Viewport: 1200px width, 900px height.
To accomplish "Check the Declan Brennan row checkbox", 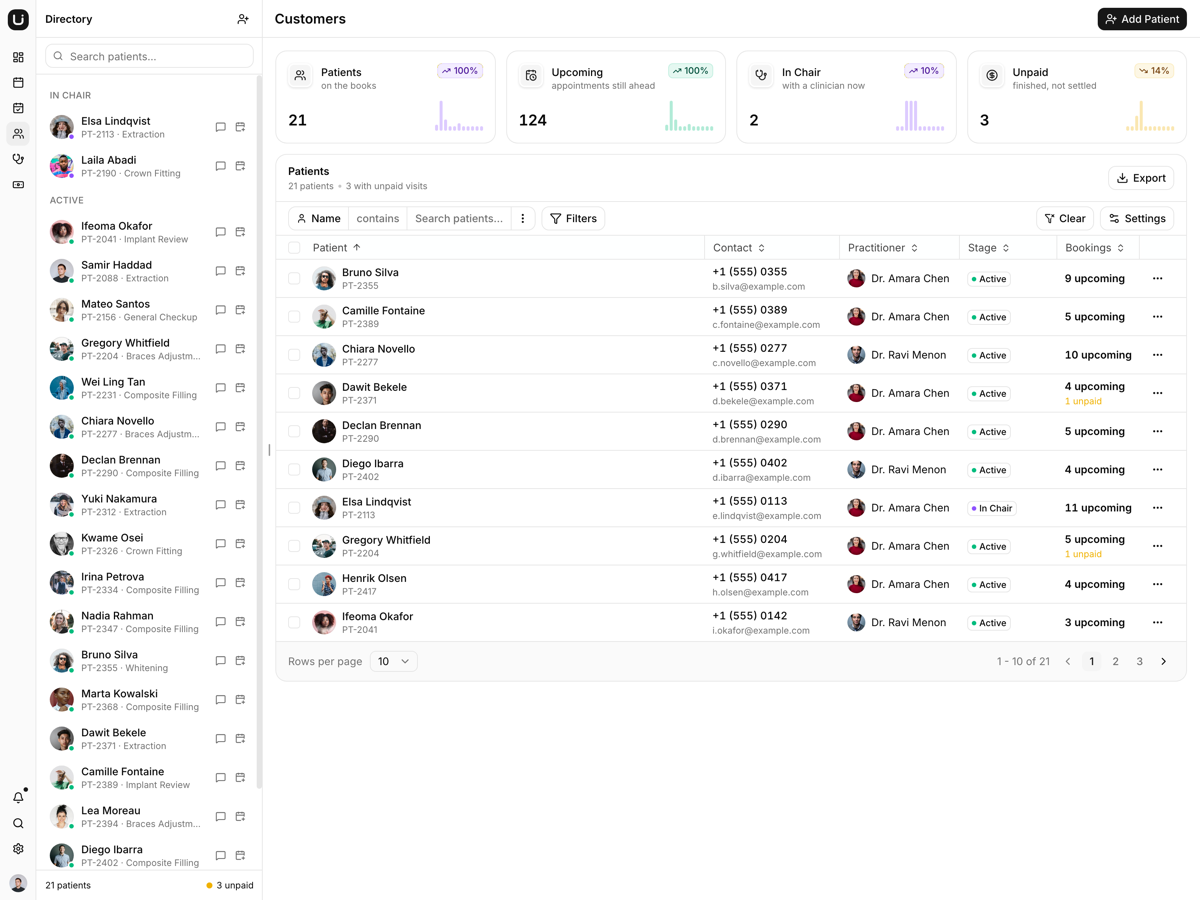I will coord(294,431).
